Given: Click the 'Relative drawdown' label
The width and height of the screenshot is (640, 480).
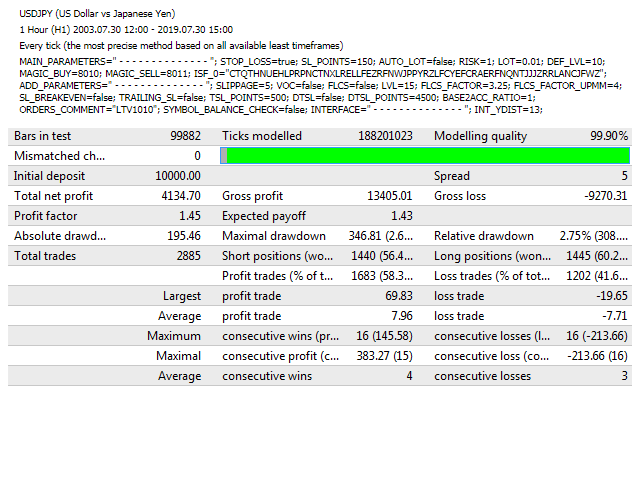Looking at the screenshot, I should click(x=484, y=236).
